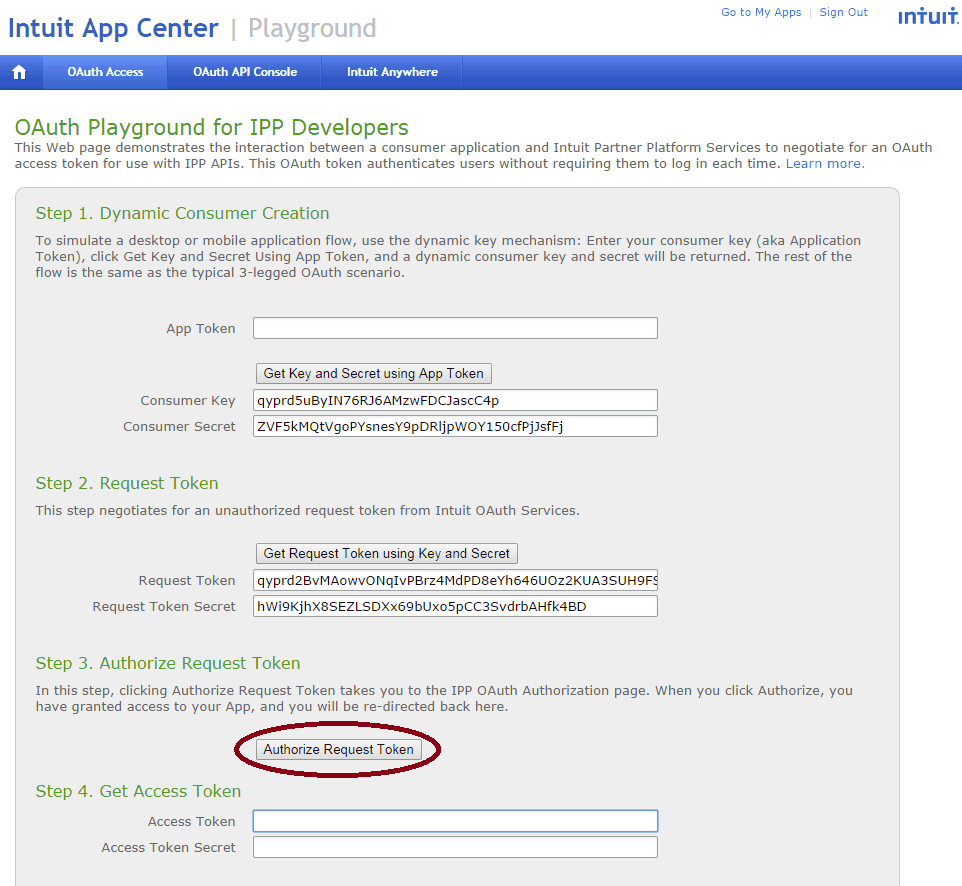Click the OAuth Playground for IPP Developers heading
Screen dimensions: 962x886
click(212, 128)
